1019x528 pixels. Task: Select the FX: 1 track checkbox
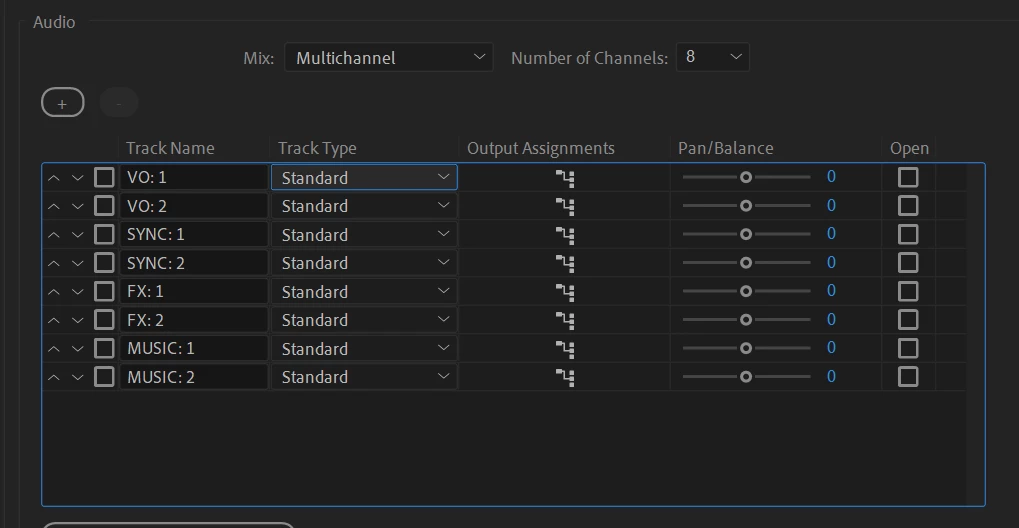pyautogui.click(x=104, y=291)
